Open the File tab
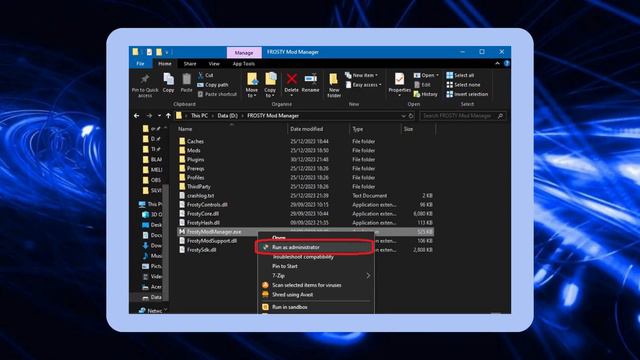 pos(140,64)
